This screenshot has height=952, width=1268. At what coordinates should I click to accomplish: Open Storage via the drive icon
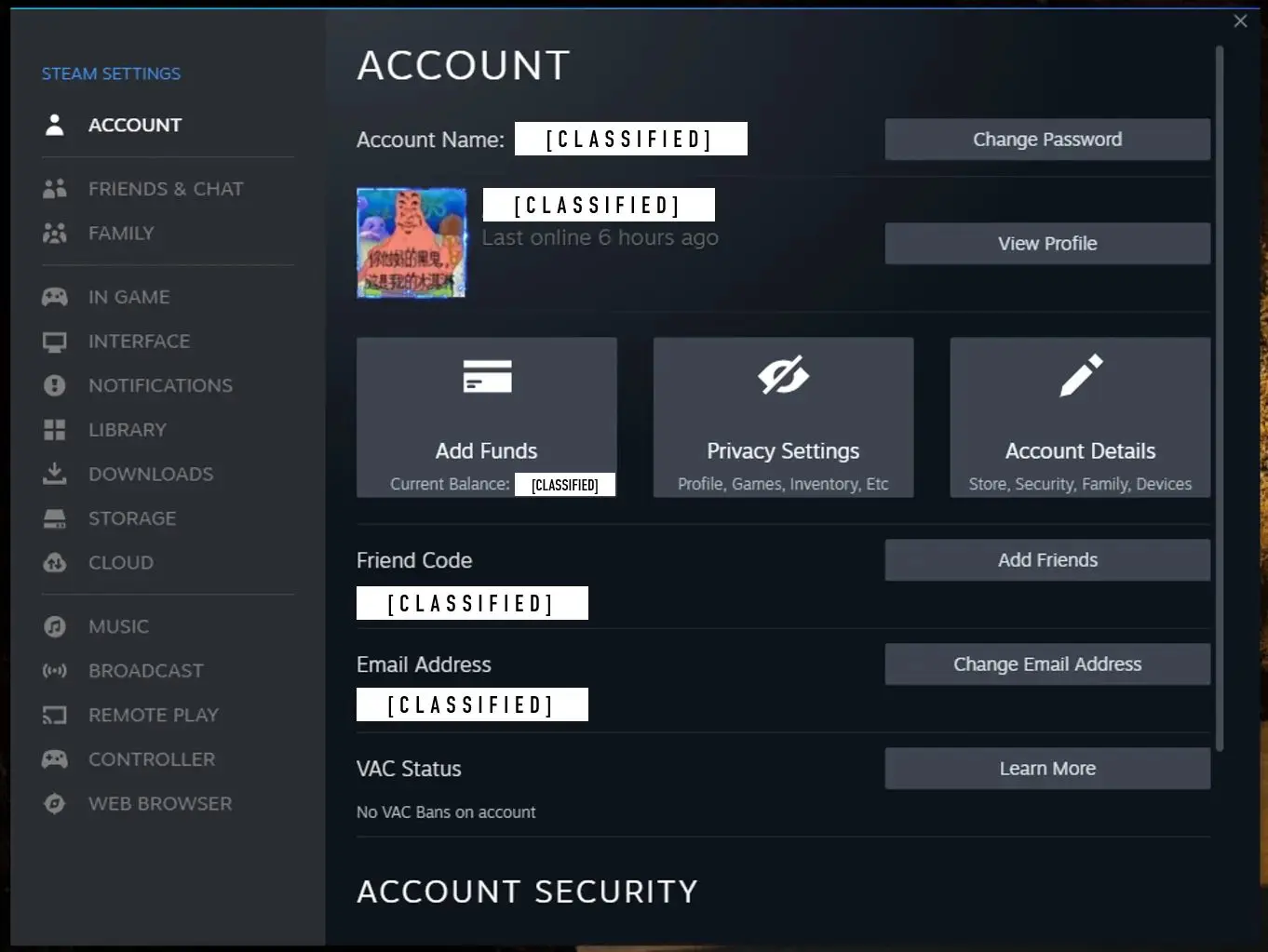pyautogui.click(x=55, y=518)
